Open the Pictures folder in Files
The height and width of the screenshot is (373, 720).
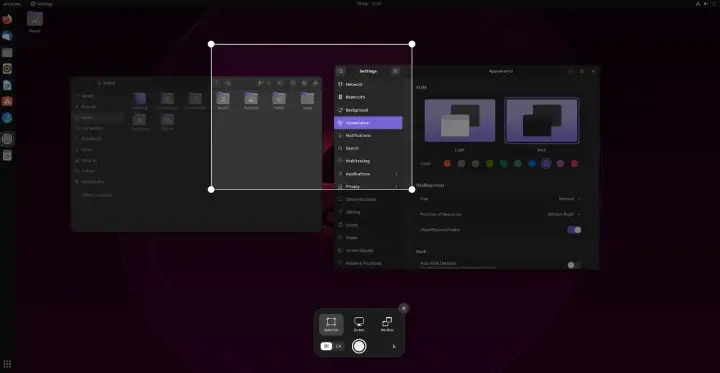click(251, 101)
